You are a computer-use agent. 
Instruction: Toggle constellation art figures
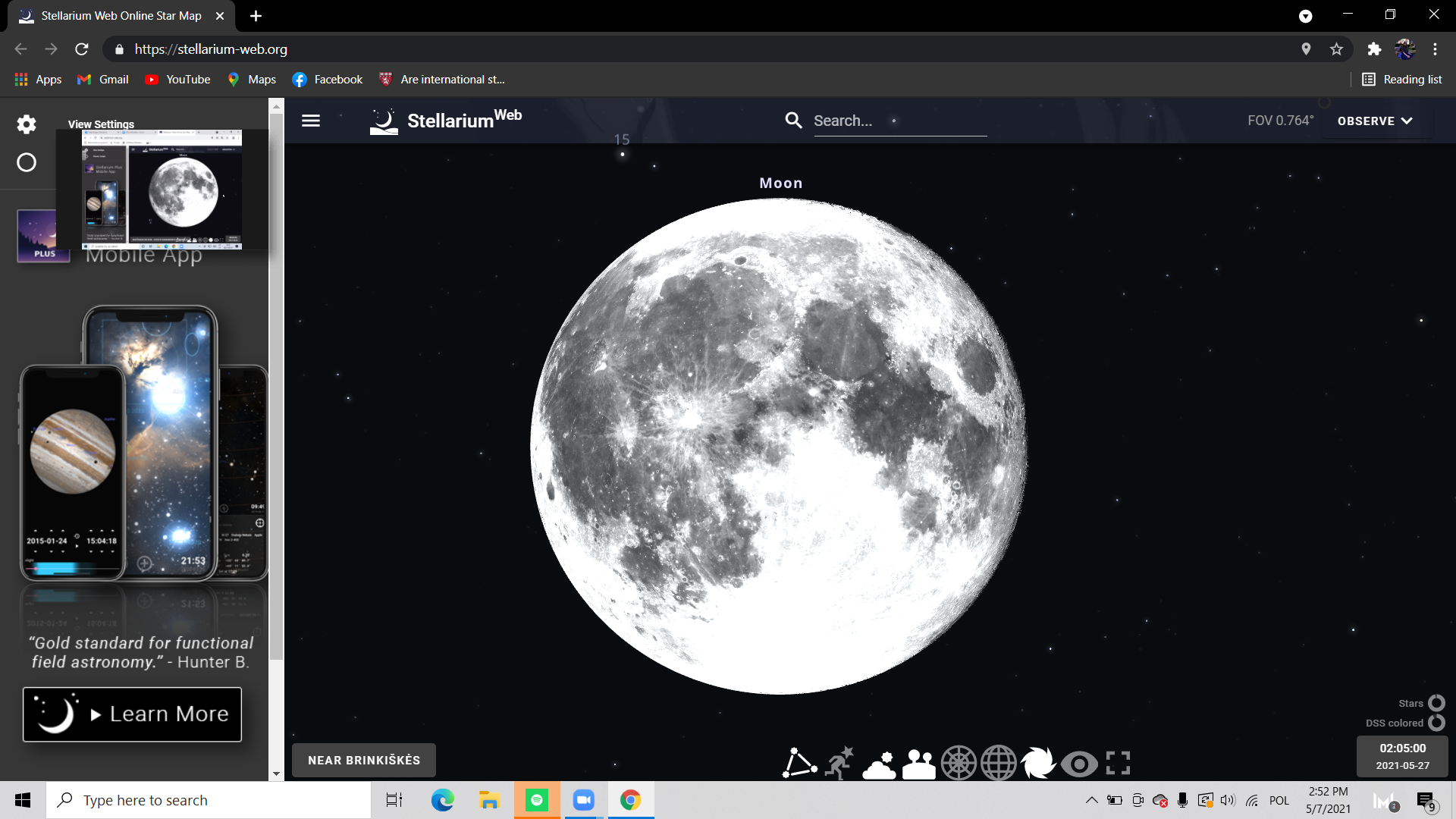point(839,763)
